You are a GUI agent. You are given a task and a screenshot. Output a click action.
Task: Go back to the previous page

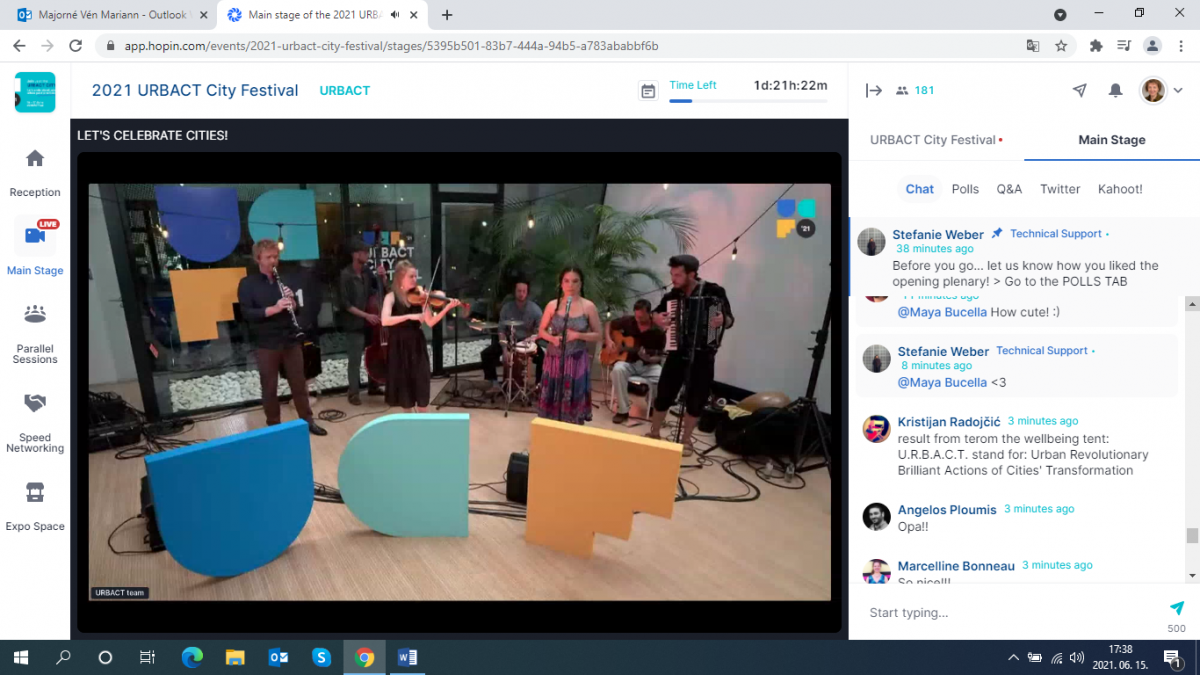tap(19, 46)
